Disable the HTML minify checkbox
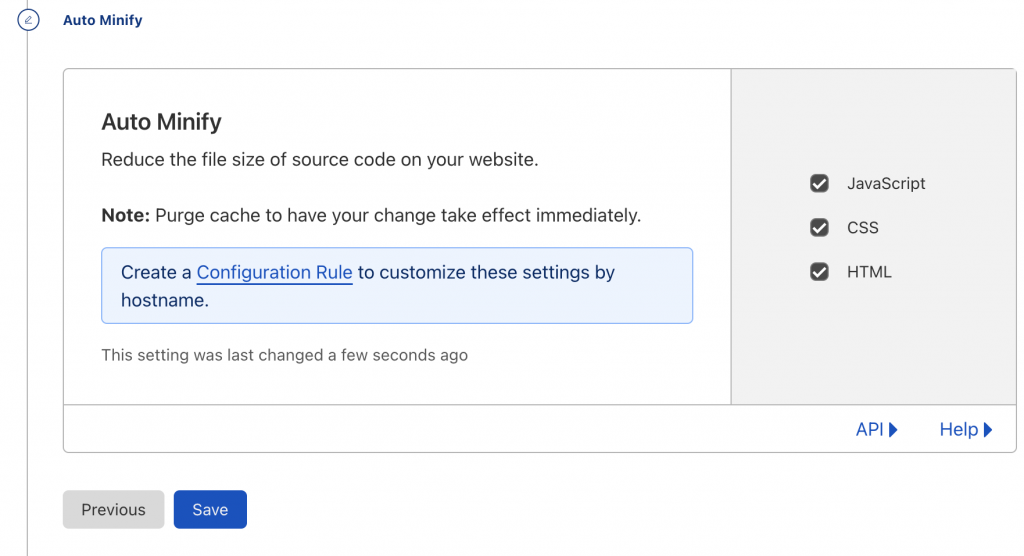 pos(820,272)
